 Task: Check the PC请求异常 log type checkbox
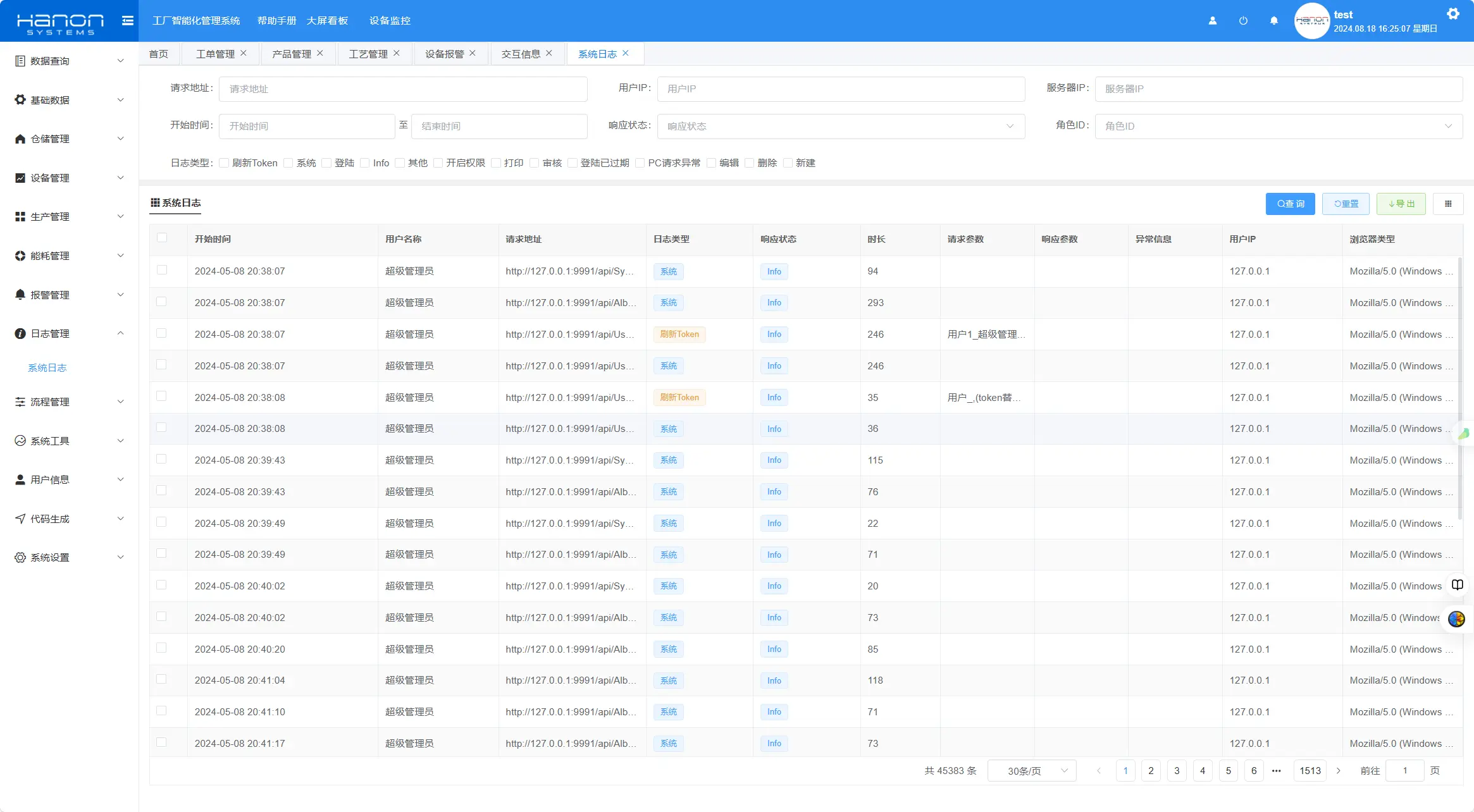pyautogui.click(x=640, y=163)
